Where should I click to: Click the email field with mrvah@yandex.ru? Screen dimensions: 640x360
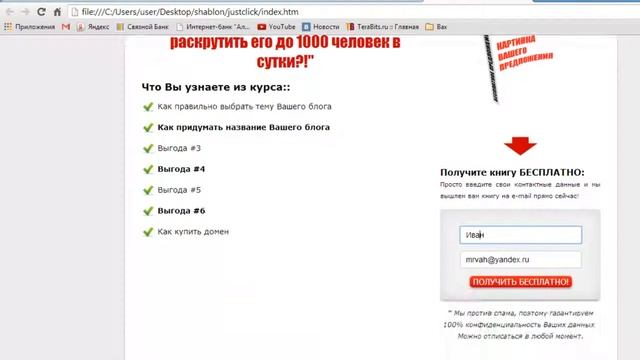click(x=520, y=260)
